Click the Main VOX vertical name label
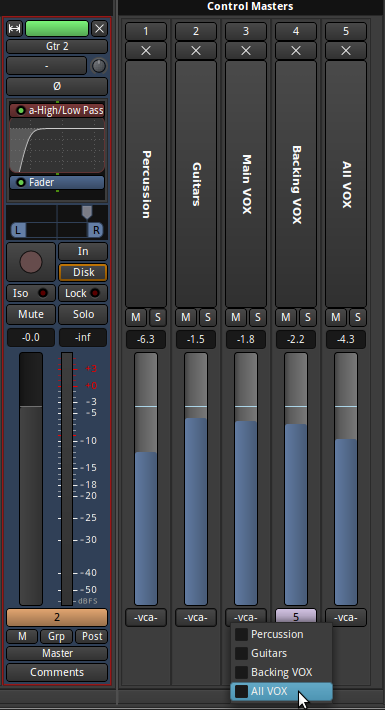 point(246,184)
